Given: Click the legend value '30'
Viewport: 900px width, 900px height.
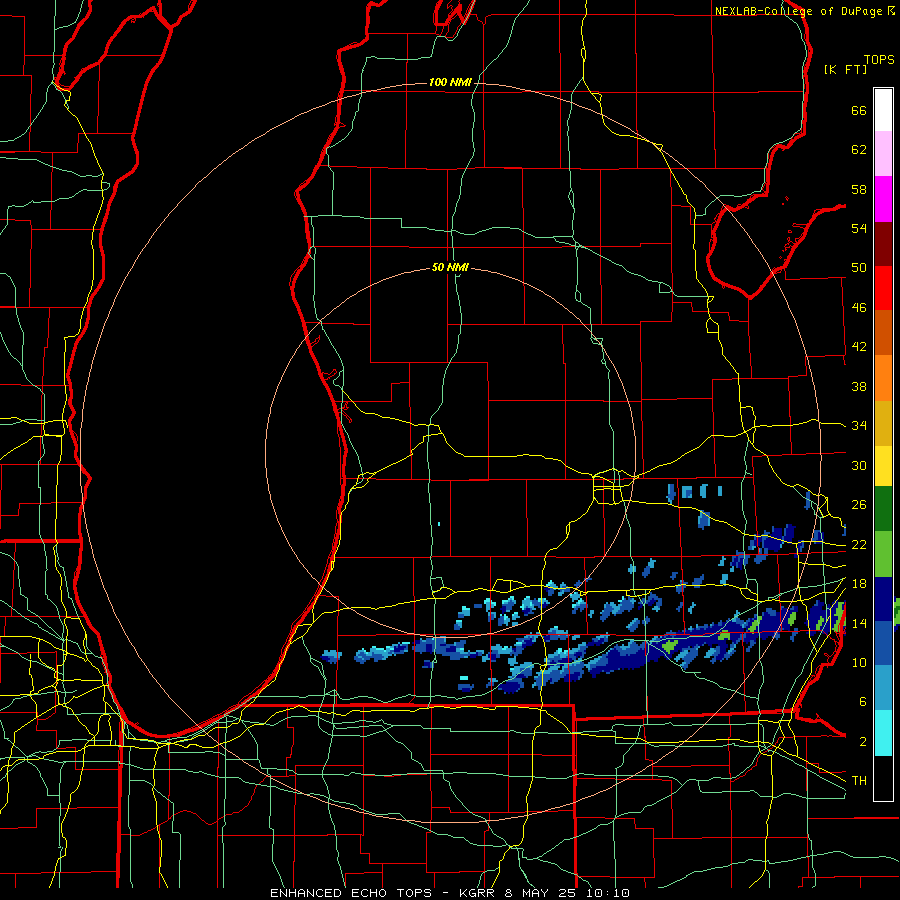Looking at the screenshot, I should coord(859,465).
